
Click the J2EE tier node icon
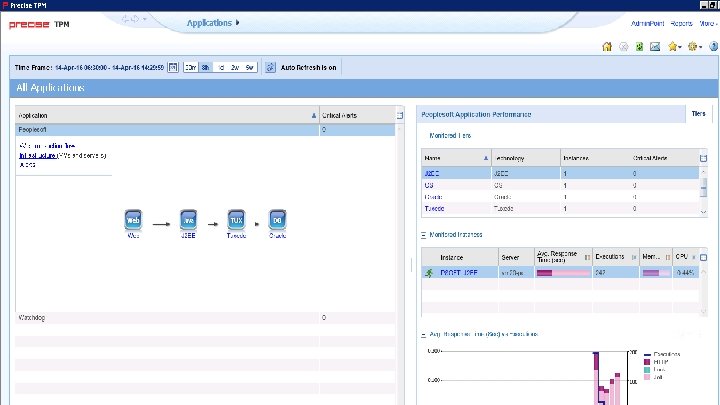[x=188, y=220]
